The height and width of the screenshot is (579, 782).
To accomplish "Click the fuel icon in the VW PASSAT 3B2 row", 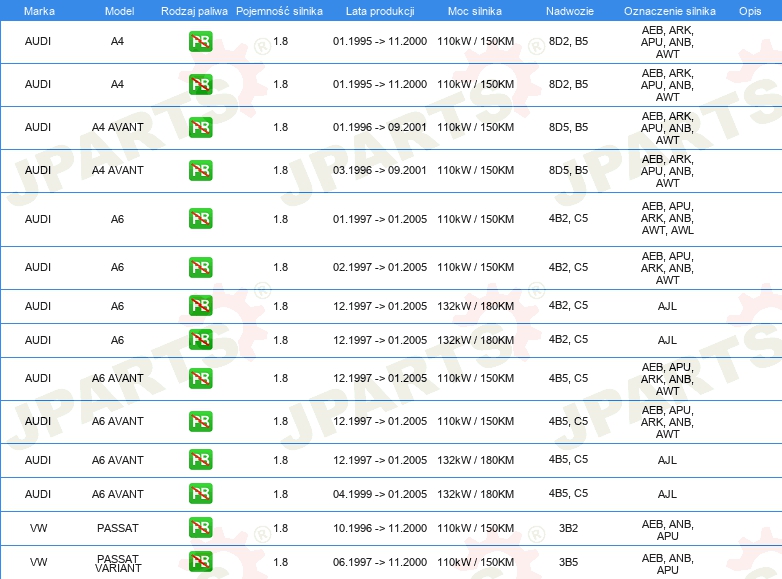I will pyautogui.click(x=200, y=528).
